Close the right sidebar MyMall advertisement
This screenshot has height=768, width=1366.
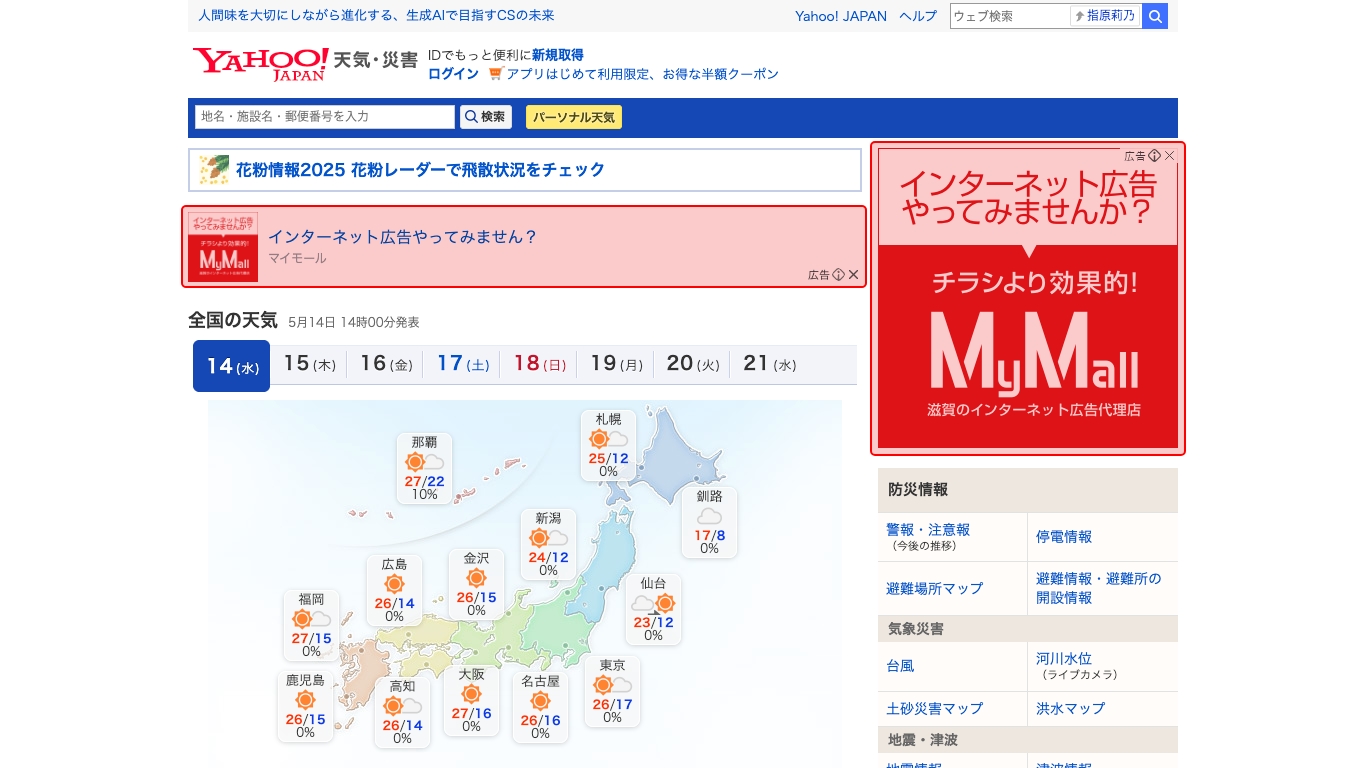pos(1169,156)
